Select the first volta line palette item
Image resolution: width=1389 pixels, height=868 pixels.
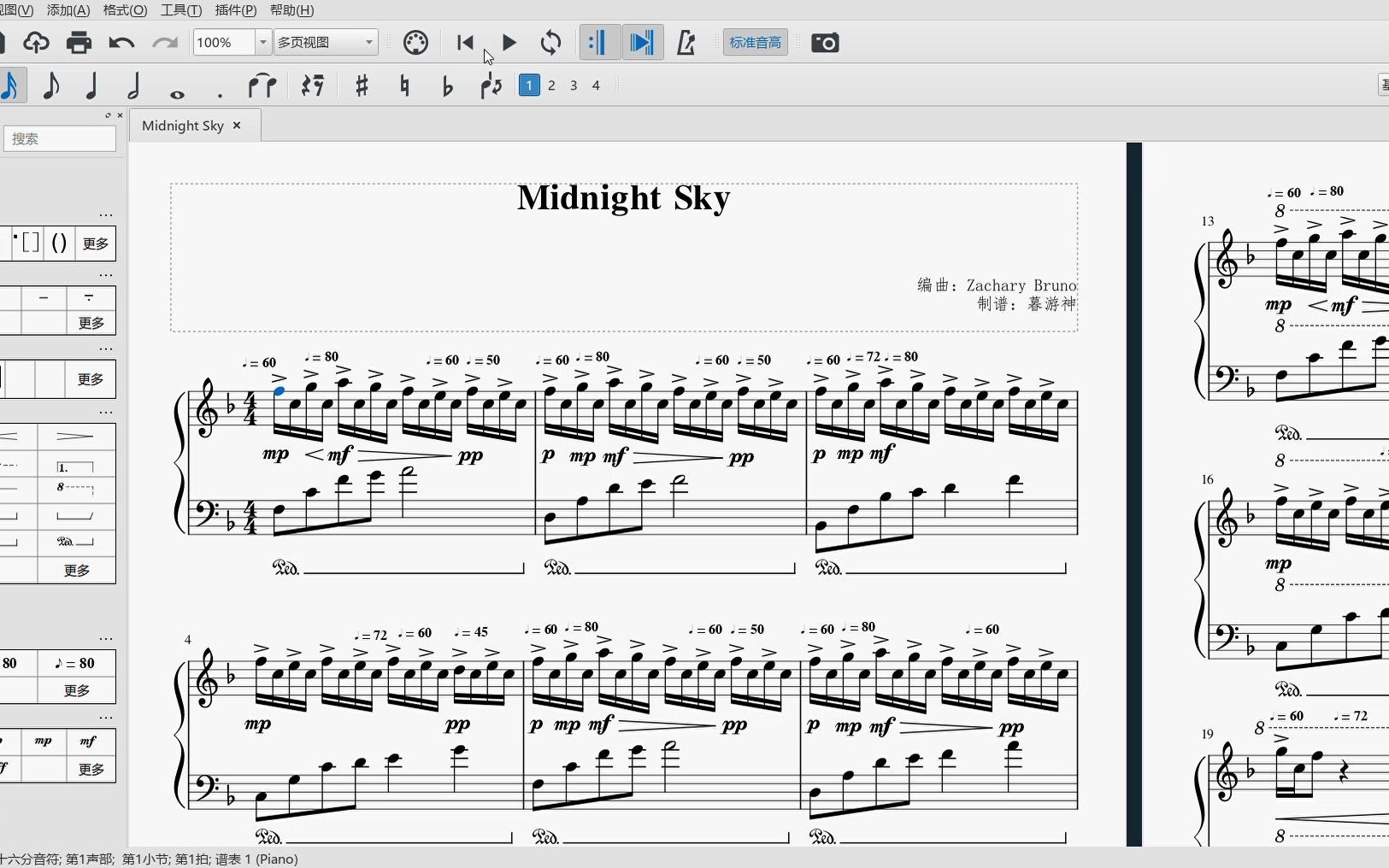pyautogui.click(x=74, y=467)
